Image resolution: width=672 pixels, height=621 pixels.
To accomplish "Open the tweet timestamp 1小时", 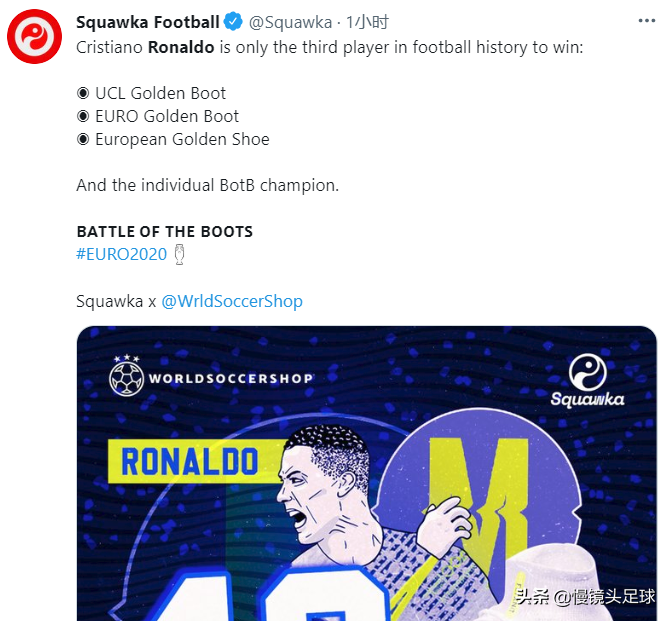I will (367, 22).
